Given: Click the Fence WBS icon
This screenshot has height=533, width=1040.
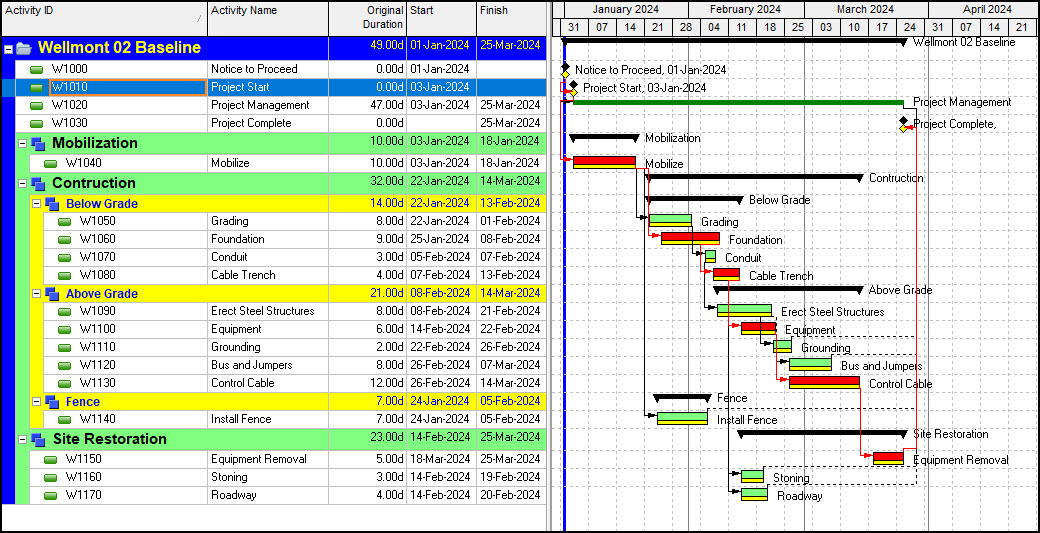Looking at the screenshot, I should [52, 402].
